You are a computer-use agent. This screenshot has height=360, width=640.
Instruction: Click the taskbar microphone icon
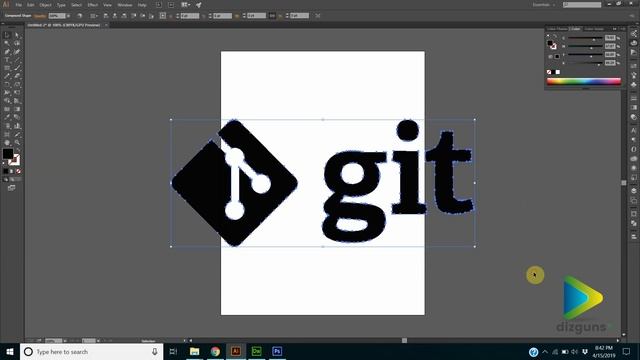[x=155, y=351]
